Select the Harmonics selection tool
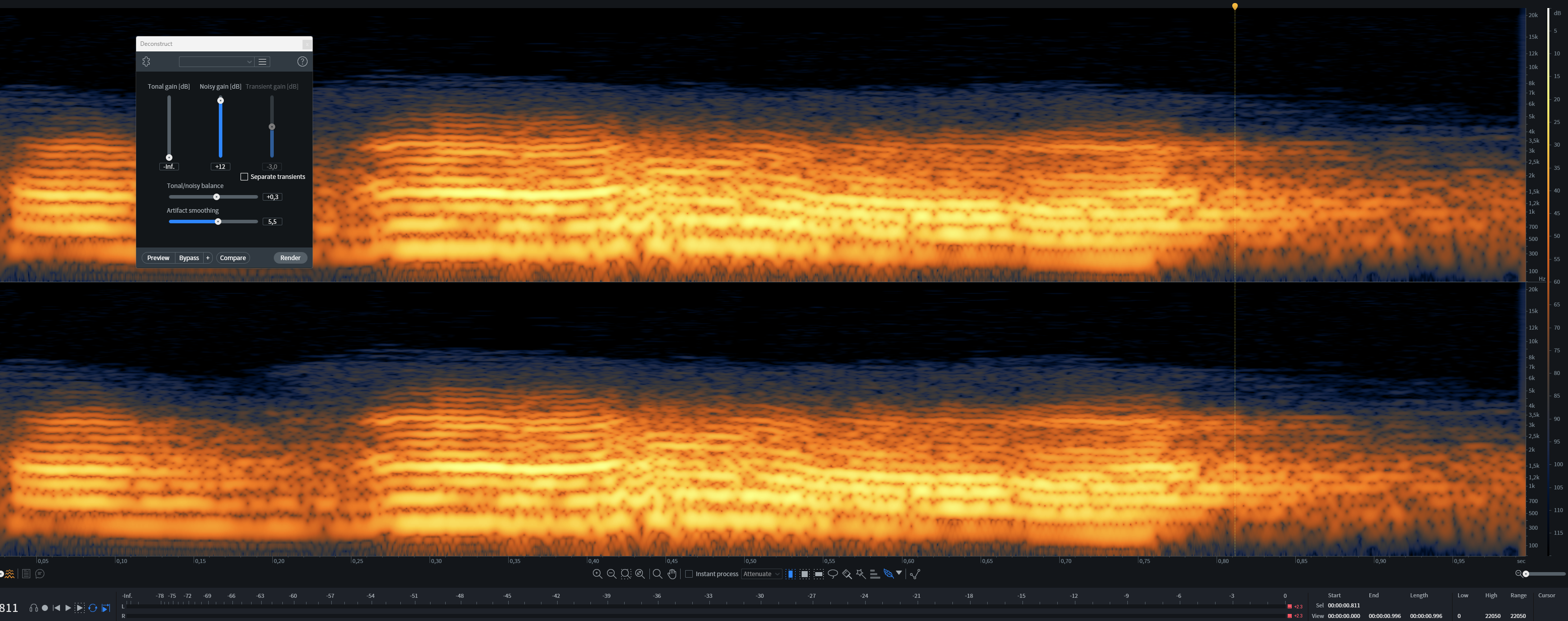 [875, 574]
